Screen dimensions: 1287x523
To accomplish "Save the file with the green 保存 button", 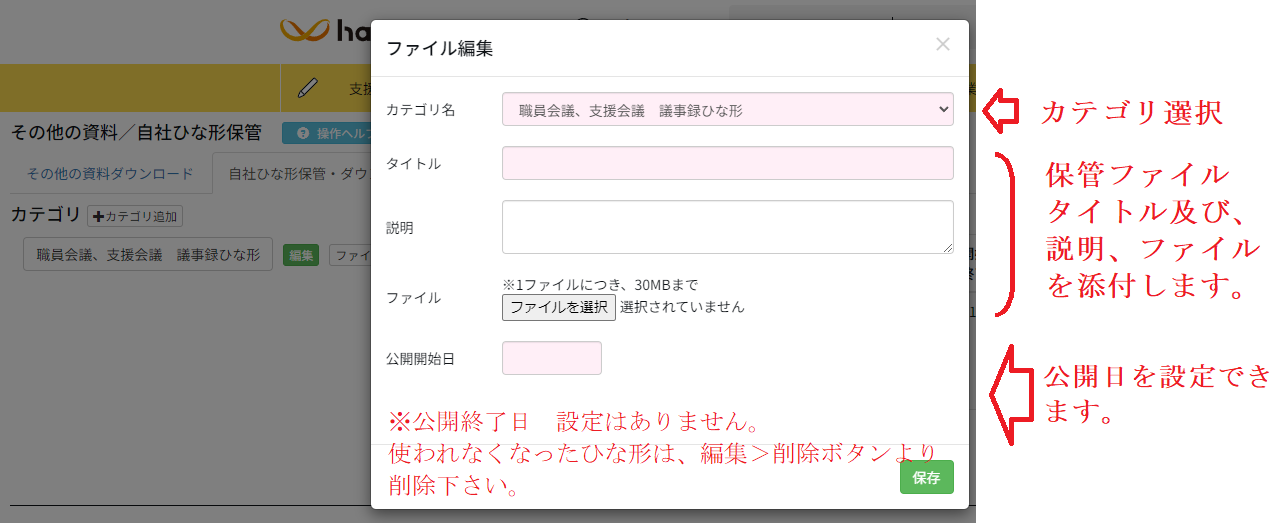I will (x=926, y=478).
